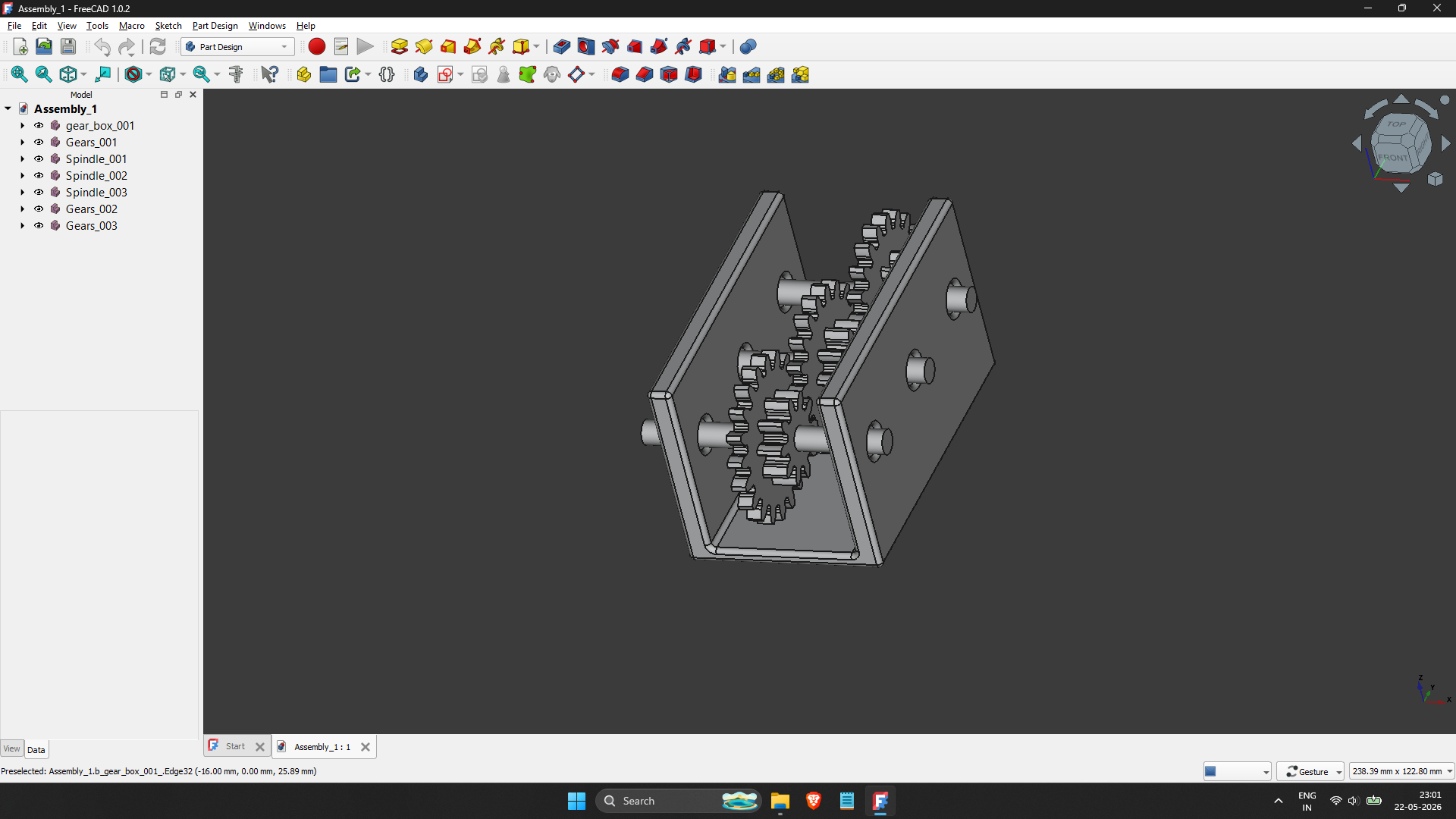Expand the Gears_001 tree node
This screenshot has width=1456, height=819.
coord(22,143)
